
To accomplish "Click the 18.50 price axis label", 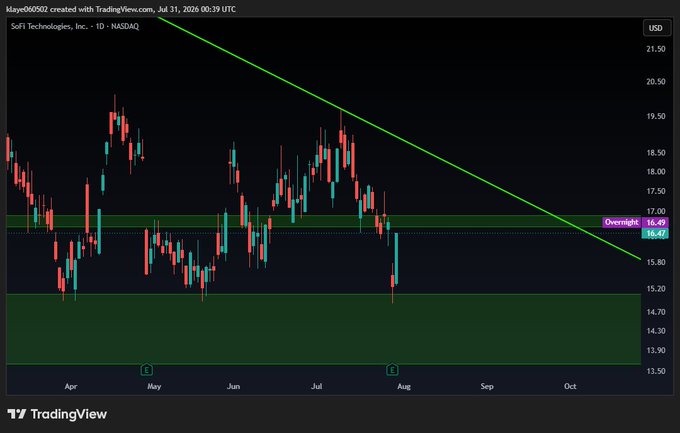I will [655, 153].
